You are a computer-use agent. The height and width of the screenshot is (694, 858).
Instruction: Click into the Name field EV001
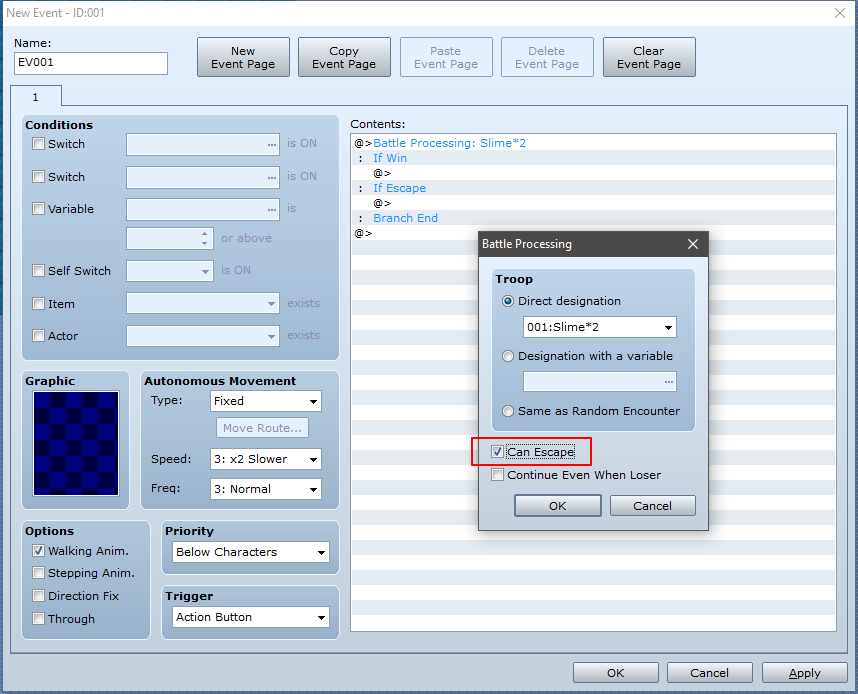91,63
